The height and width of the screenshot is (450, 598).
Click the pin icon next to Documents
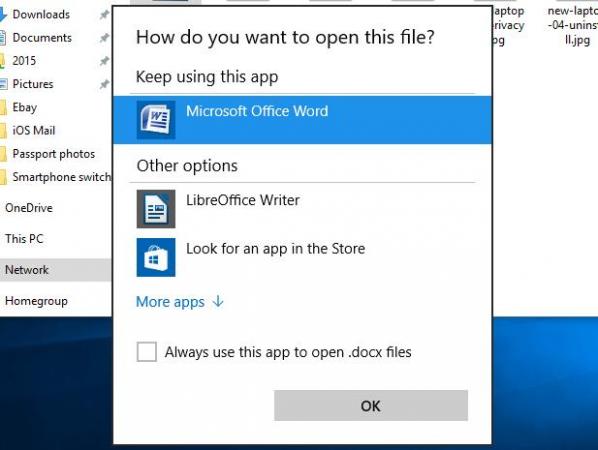(104, 38)
